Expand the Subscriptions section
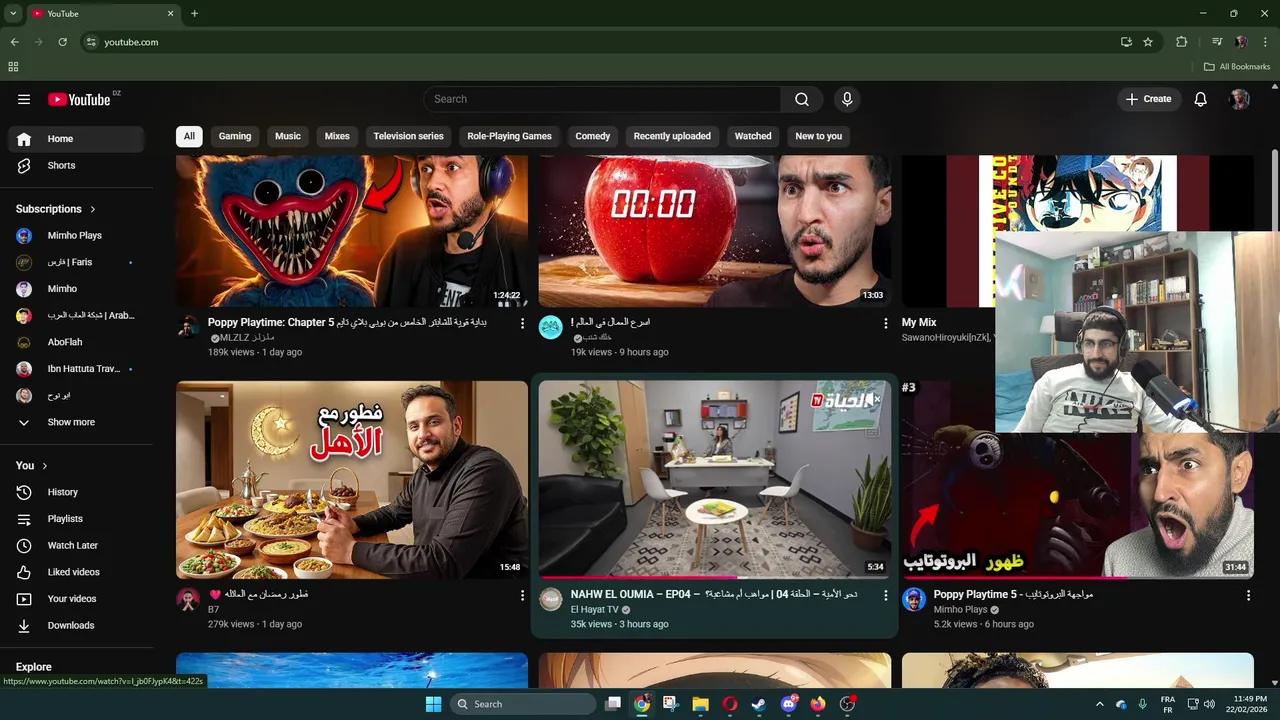The image size is (1280, 720). click(x=56, y=209)
